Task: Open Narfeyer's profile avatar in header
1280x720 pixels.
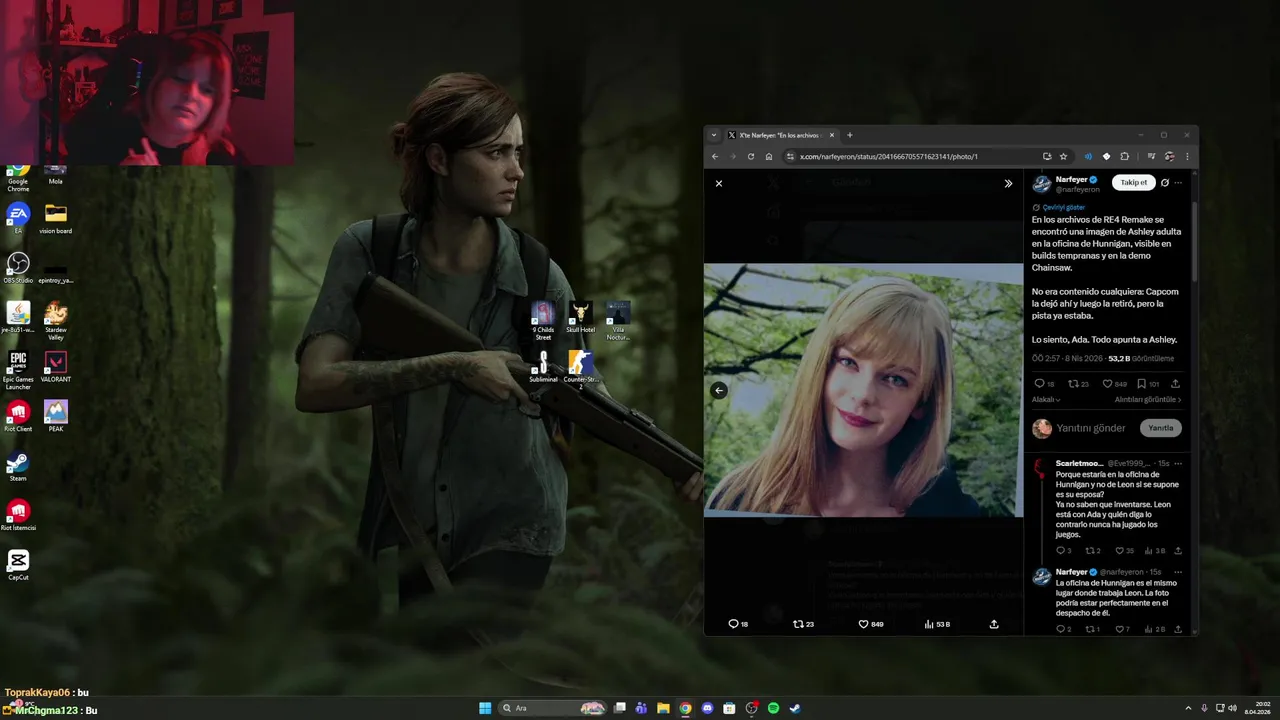Action: coord(1041,184)
